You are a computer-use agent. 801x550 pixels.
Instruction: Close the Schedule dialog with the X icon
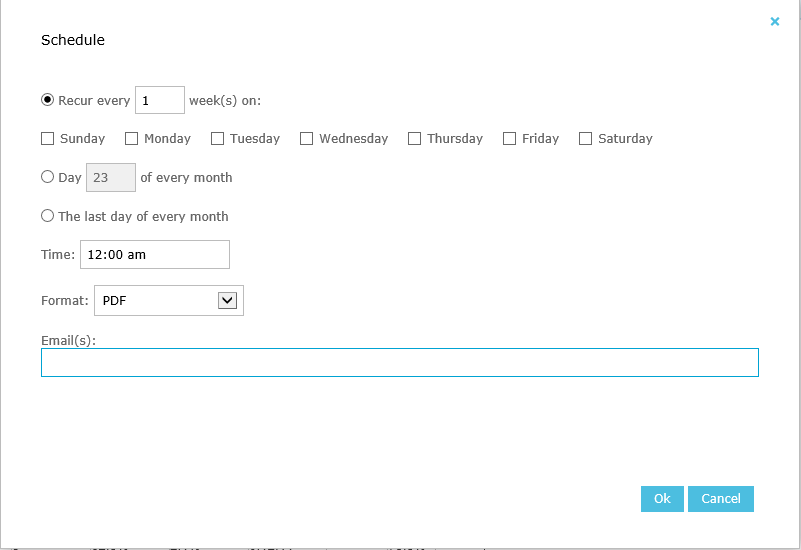point(774,21)
